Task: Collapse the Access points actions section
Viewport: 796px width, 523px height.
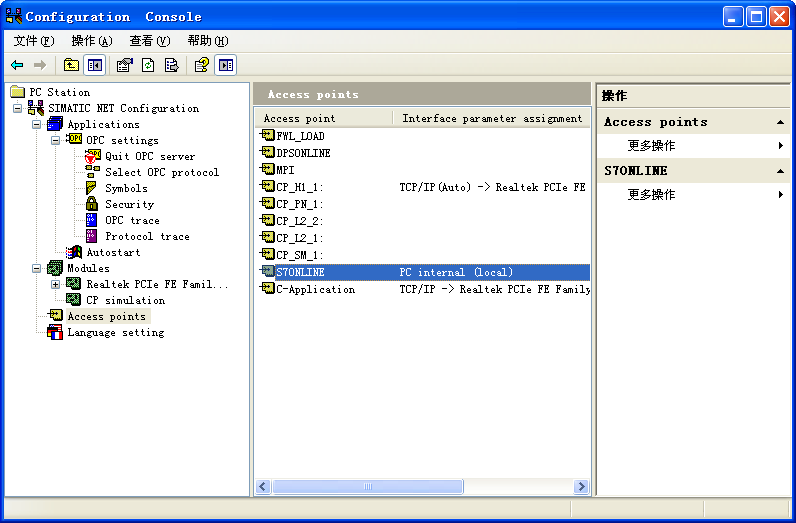Action: point(780,122)
